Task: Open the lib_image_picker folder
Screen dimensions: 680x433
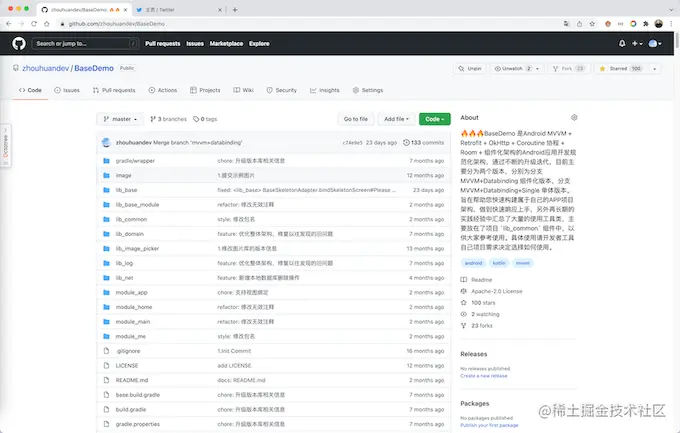Action: [x=137, y=249]
